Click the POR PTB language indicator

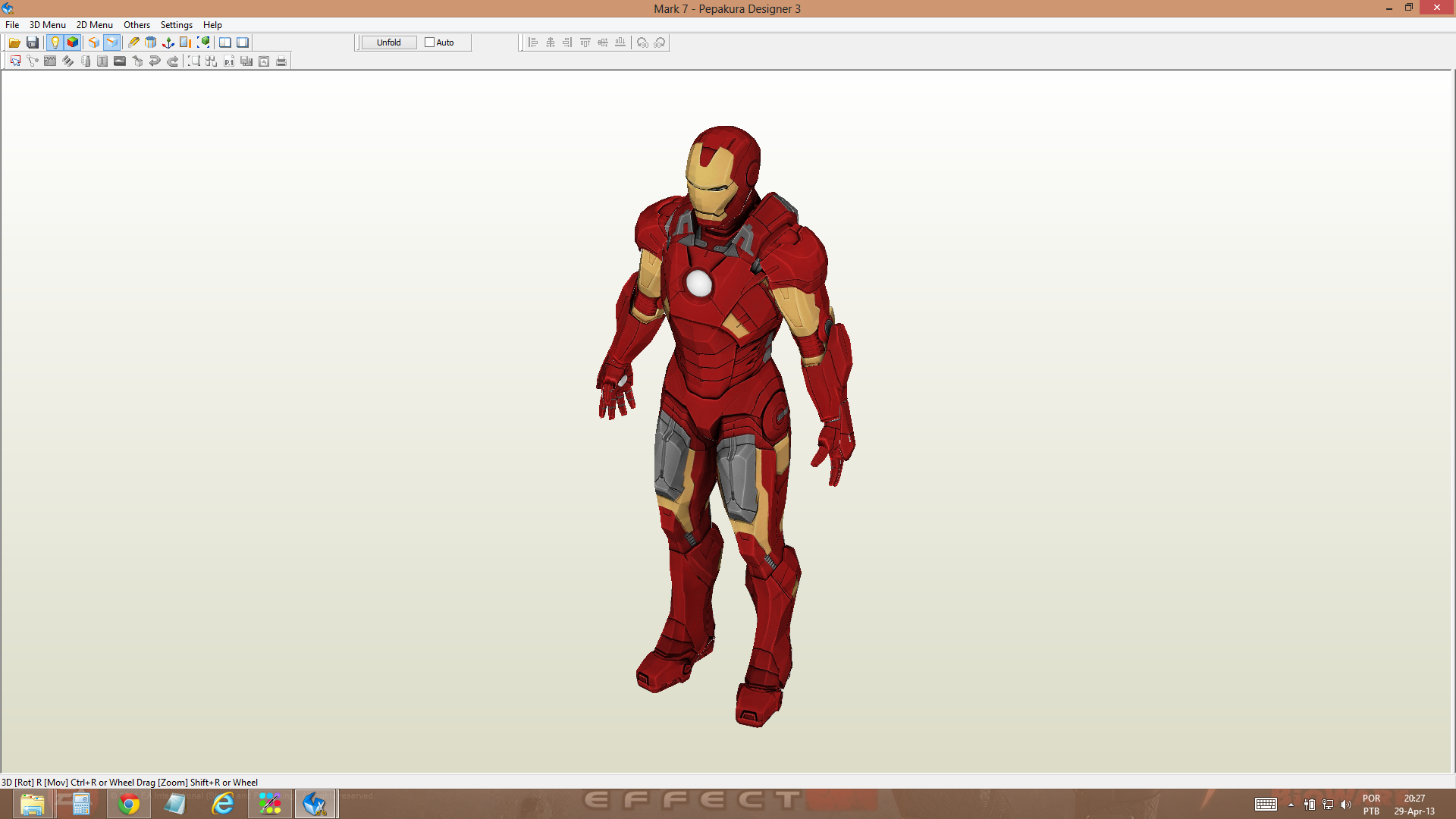pos(1371,805)
